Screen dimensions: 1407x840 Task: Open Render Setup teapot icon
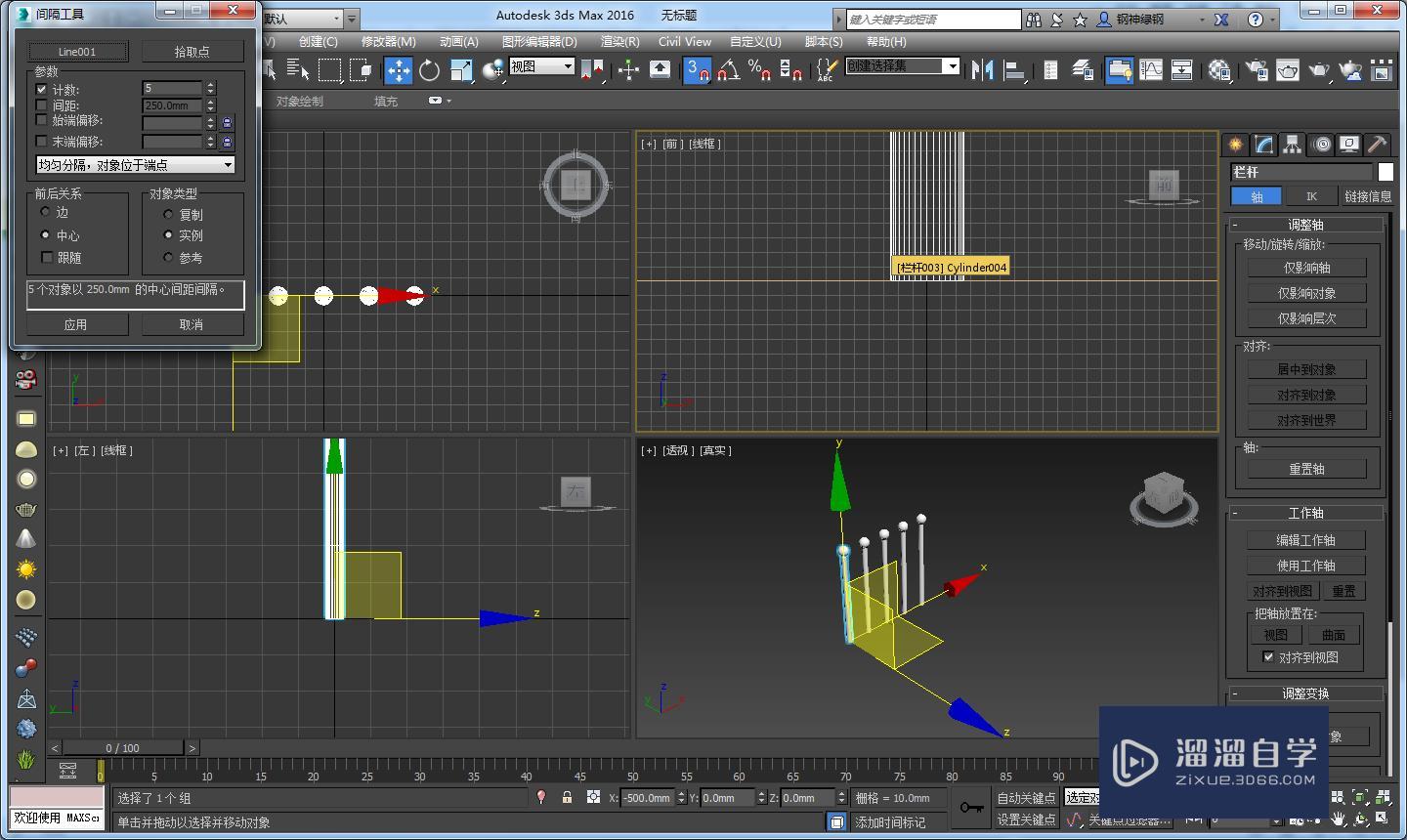click(1257, 69)
